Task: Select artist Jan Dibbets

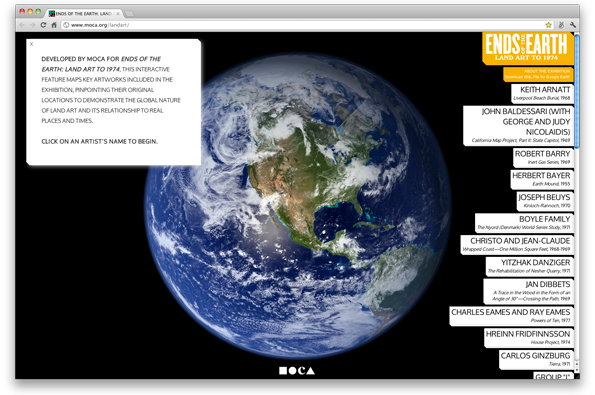Action: 529,291
